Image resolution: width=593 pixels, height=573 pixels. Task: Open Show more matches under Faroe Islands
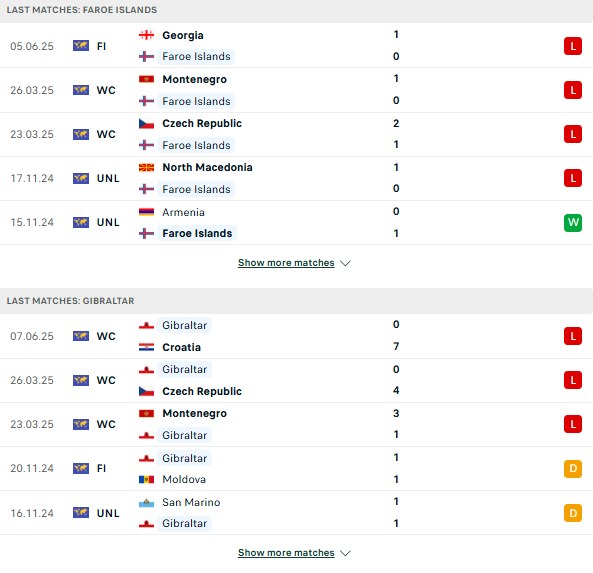pos(286,263)
